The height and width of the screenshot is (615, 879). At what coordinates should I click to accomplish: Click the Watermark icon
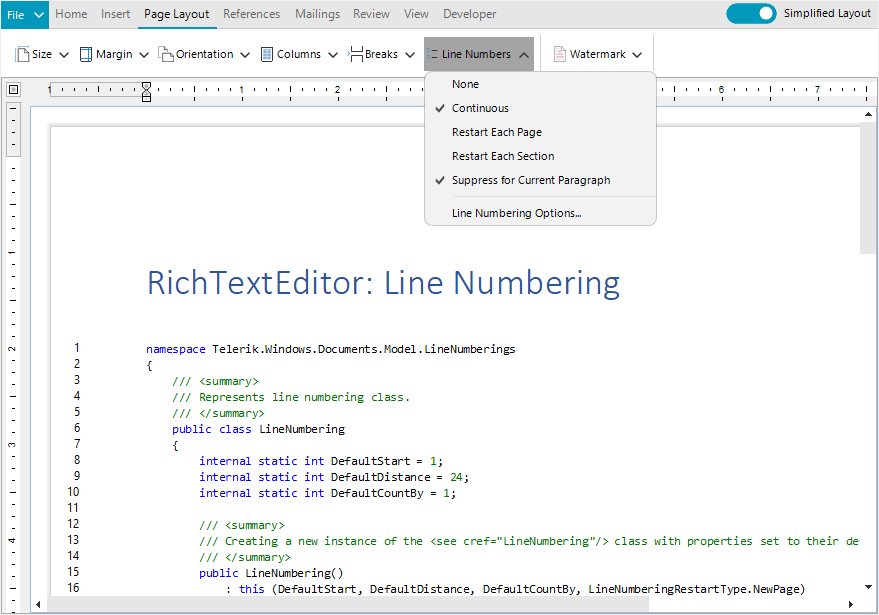[560, 54]
